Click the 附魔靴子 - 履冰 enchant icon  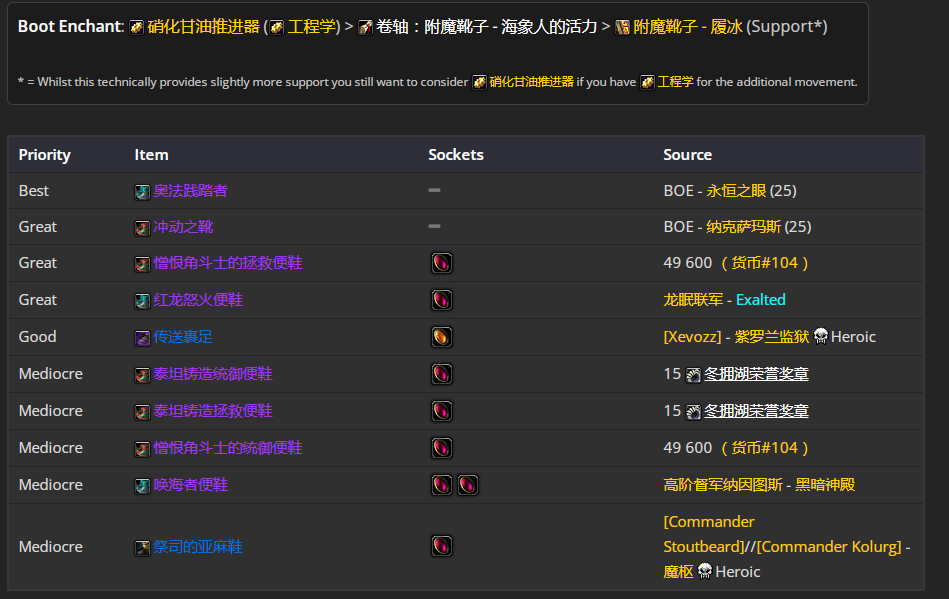tap(622, 27)
